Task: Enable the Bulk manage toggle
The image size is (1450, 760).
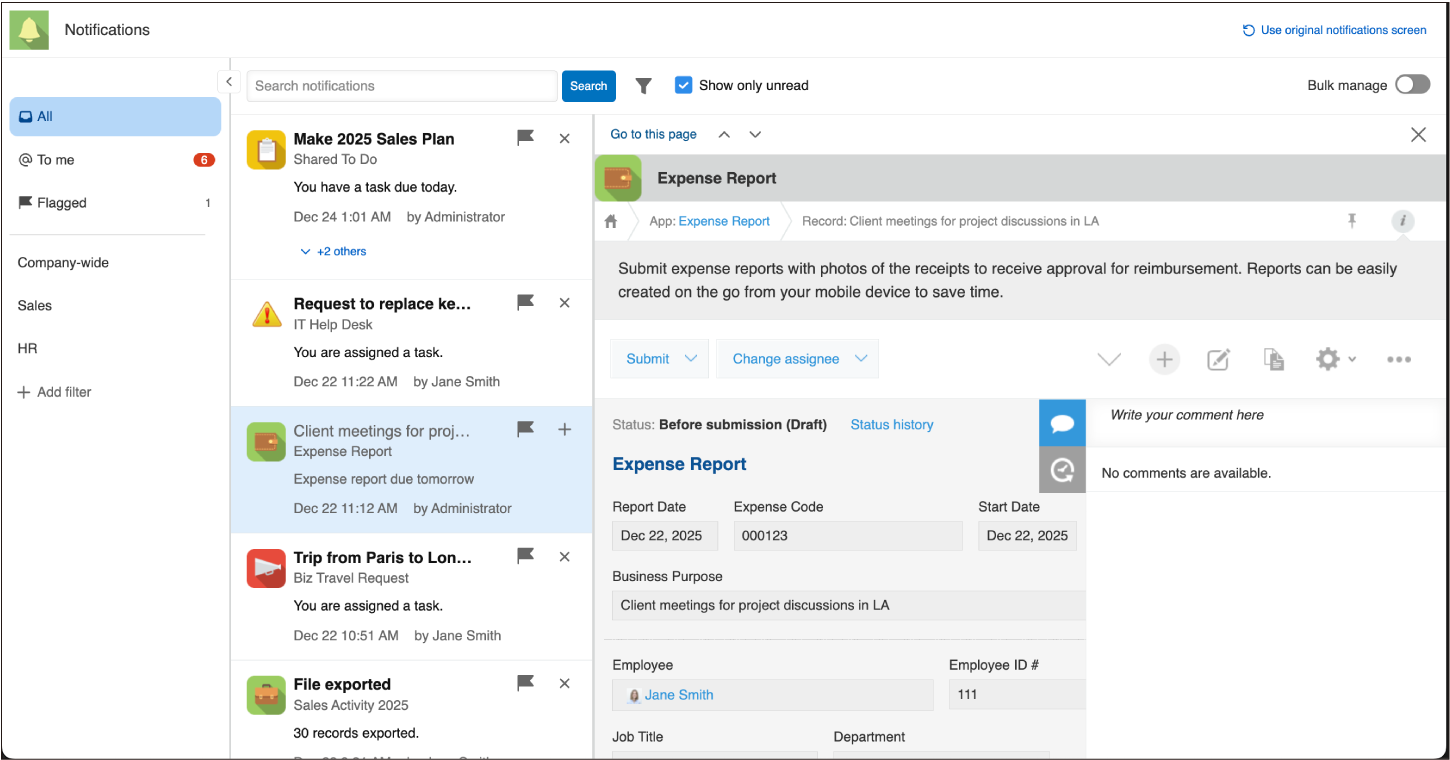Action: tap(1412, 85)
